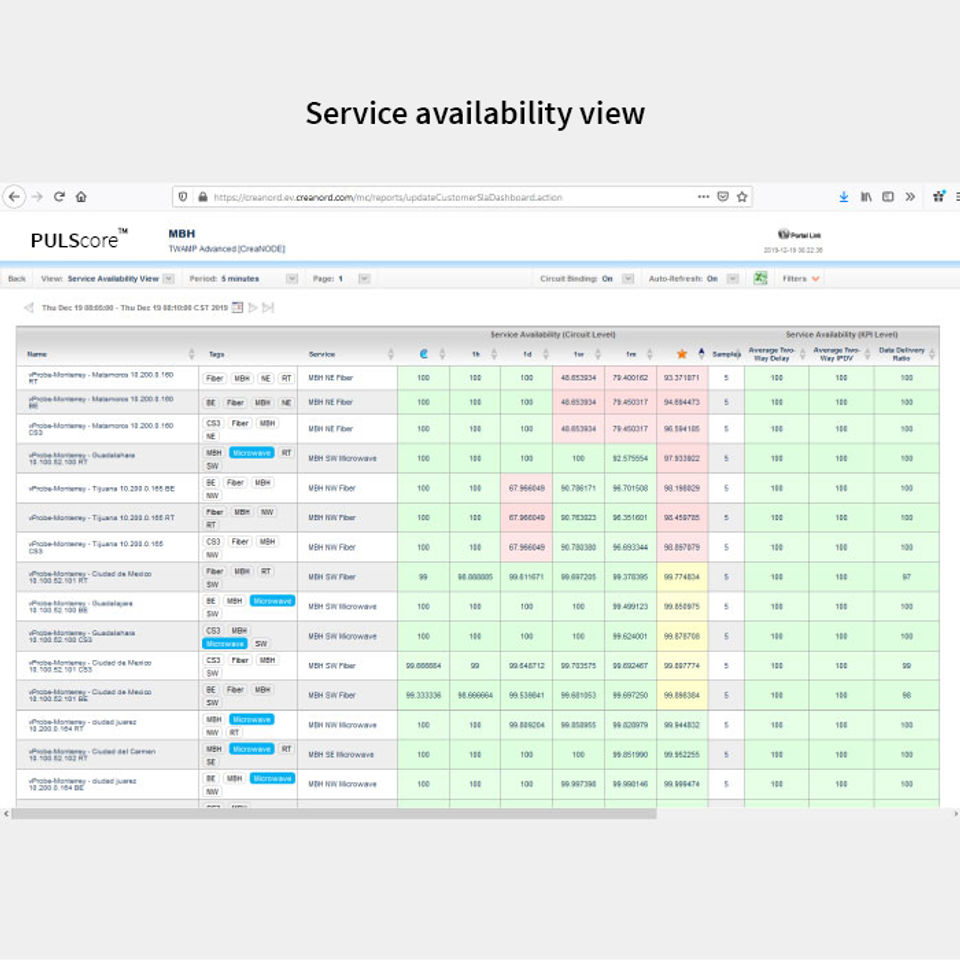Click the MBH SE Microwave service cell
Screen dimensions: 960x960
point(341,754)
